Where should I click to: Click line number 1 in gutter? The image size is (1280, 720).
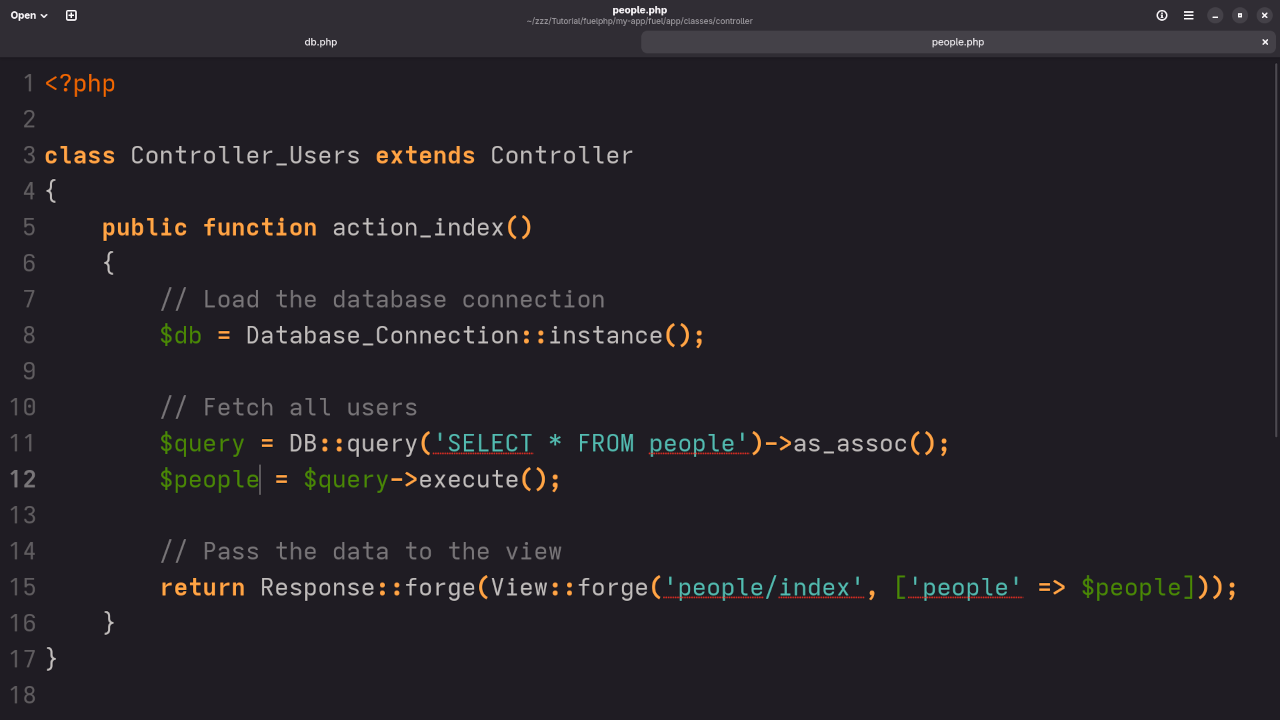coord(29,83)
